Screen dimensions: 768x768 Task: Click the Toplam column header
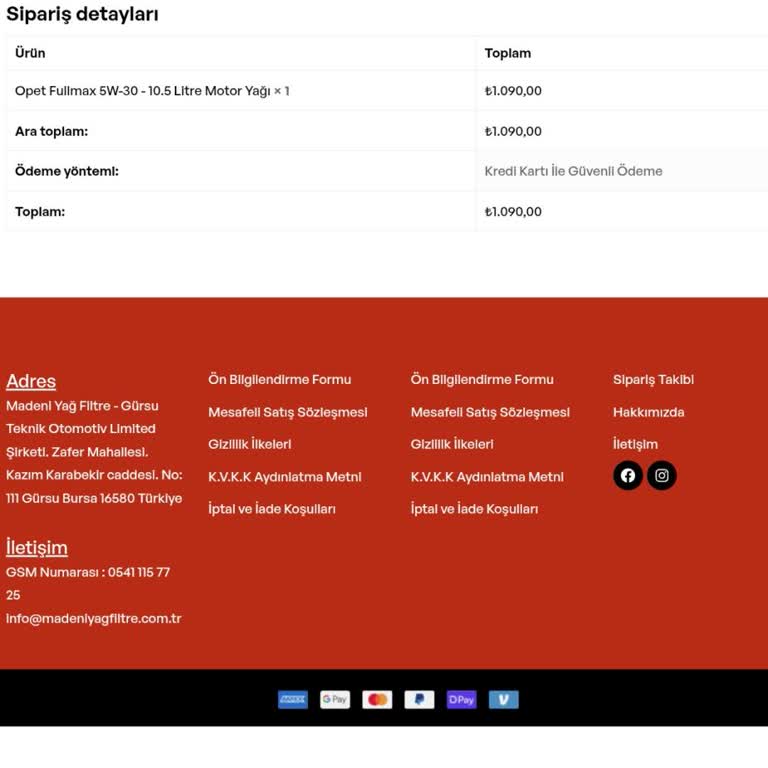[507, 53]
